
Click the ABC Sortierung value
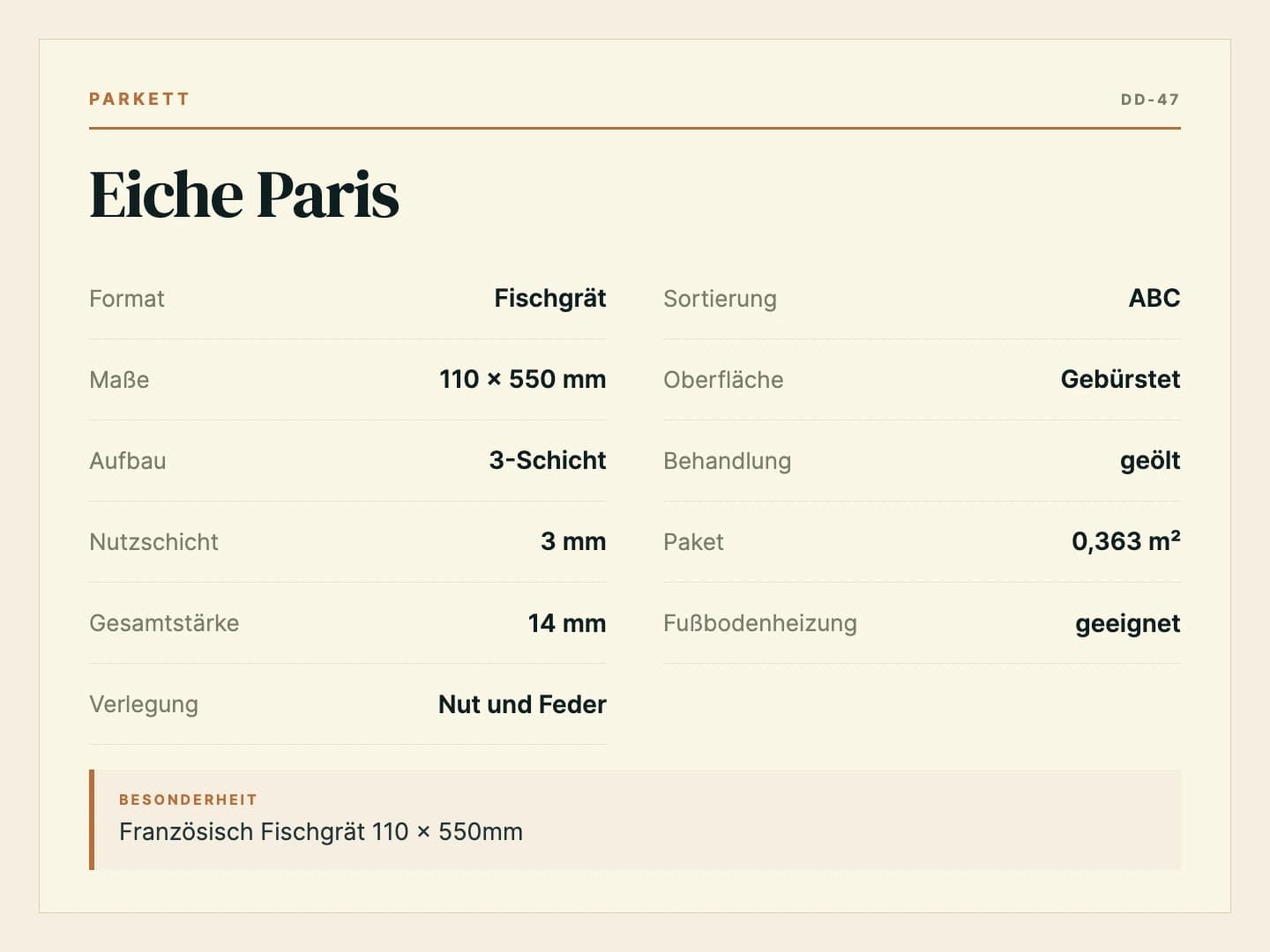pyautogui.click(x=1154, y=298)
